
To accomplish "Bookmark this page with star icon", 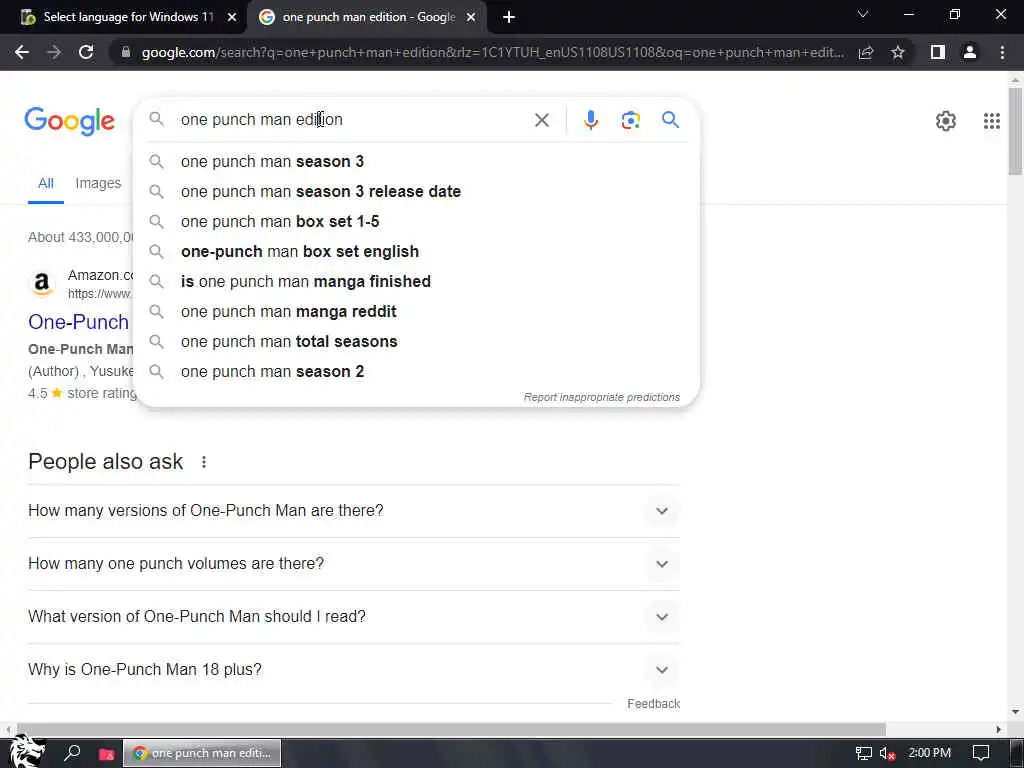I will click(x=898, y=52).
